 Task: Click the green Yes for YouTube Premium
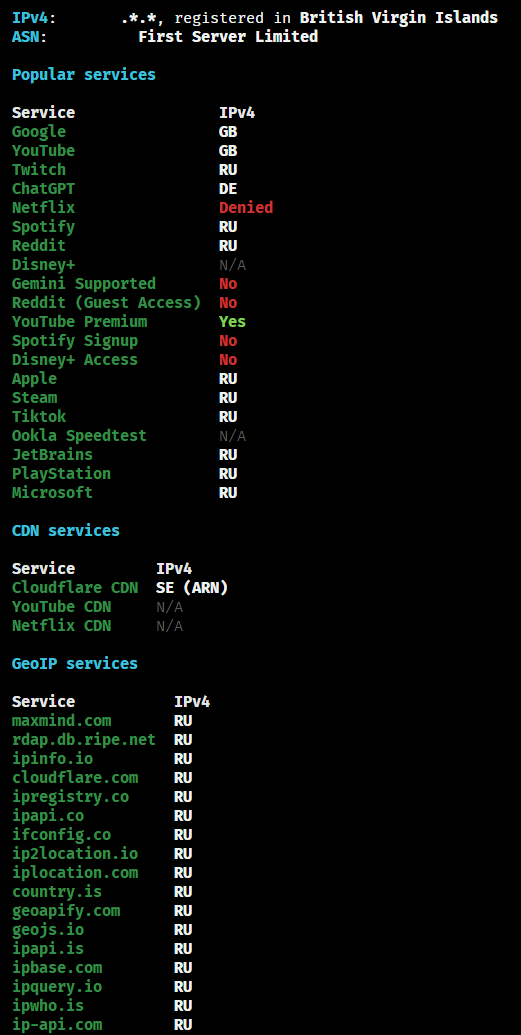point(232,321)
